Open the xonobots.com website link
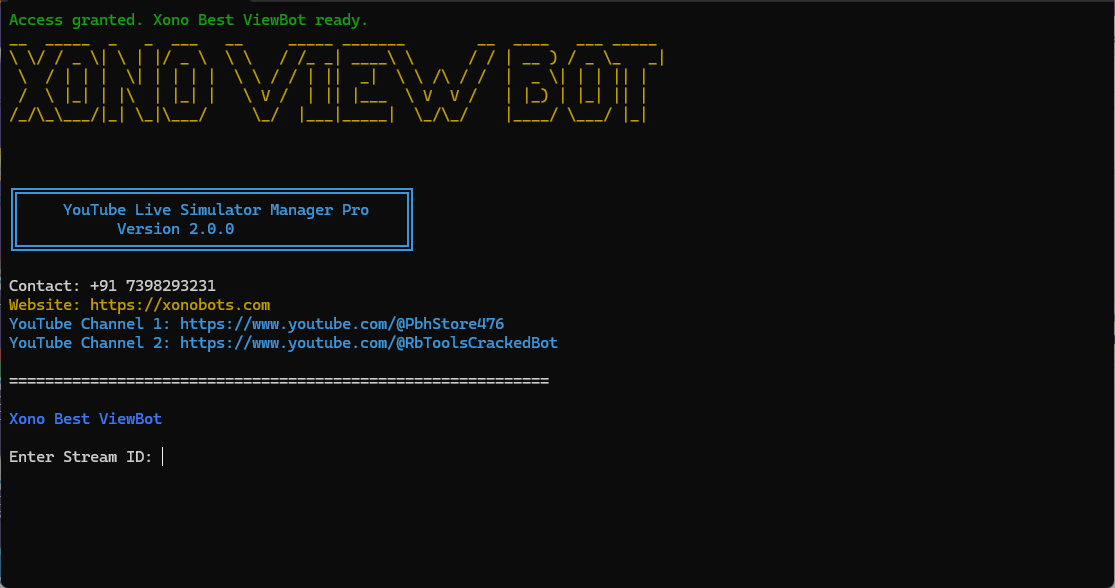Screen dimensions: 1115x588 [177, 304]
